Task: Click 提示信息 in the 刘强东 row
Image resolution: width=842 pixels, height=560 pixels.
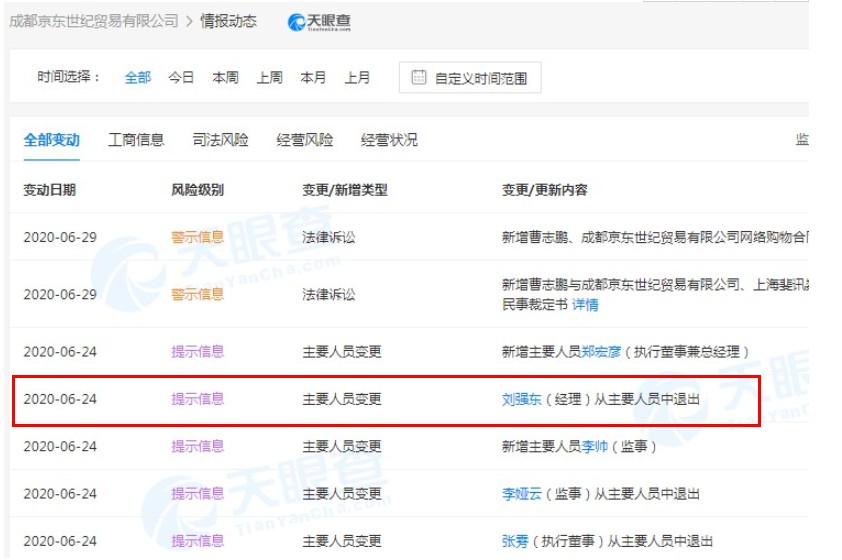Action: point(197,399)
